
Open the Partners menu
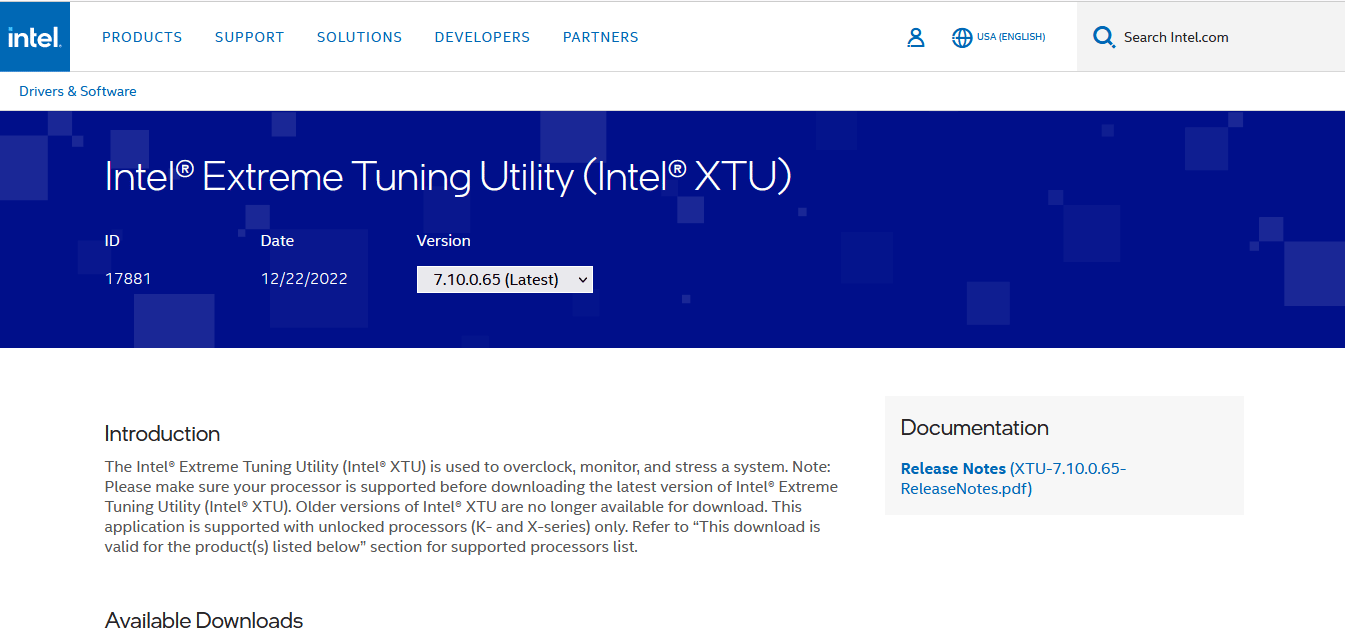601,37
